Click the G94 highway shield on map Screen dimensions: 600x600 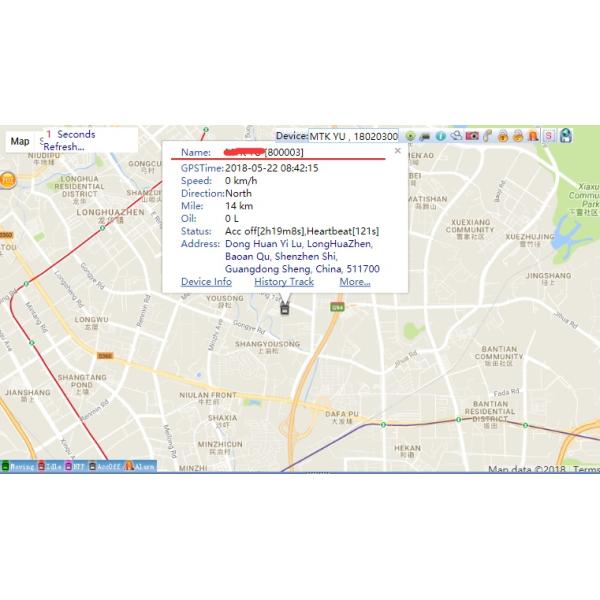(x=336, y=308)
